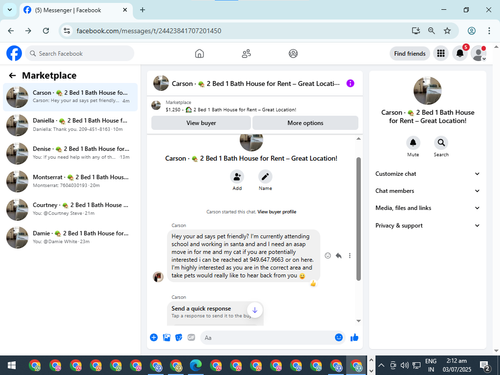
Task: Open the install app icon in address bar
Action: (415, 31)
